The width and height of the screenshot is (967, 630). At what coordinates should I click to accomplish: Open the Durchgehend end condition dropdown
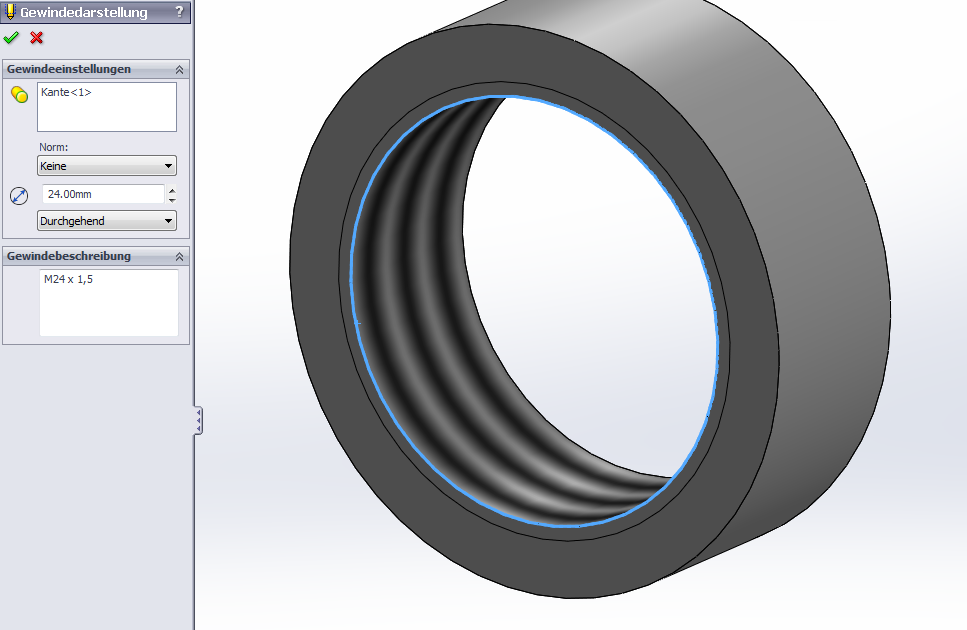pyautogui.click(x=107, y=221)
